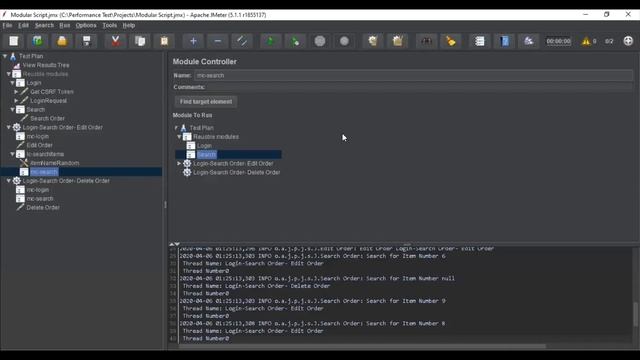Image resolution: width=640 pixels, height=360 pixels.
Task: Expand the LoginRequest sampler node
Action: point(16,100)
